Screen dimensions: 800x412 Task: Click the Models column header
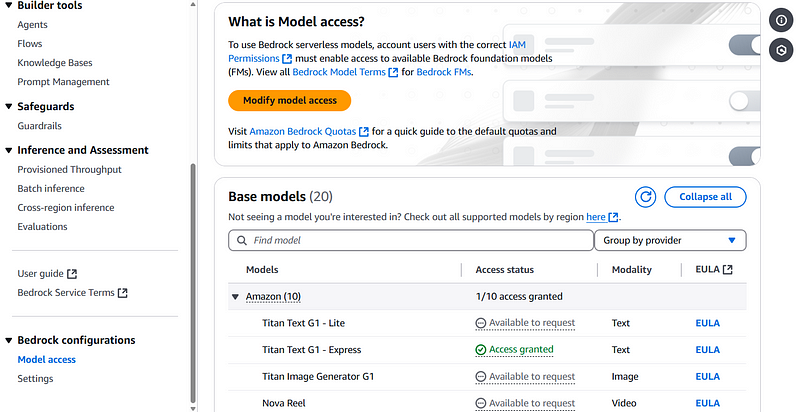(262, 270)
